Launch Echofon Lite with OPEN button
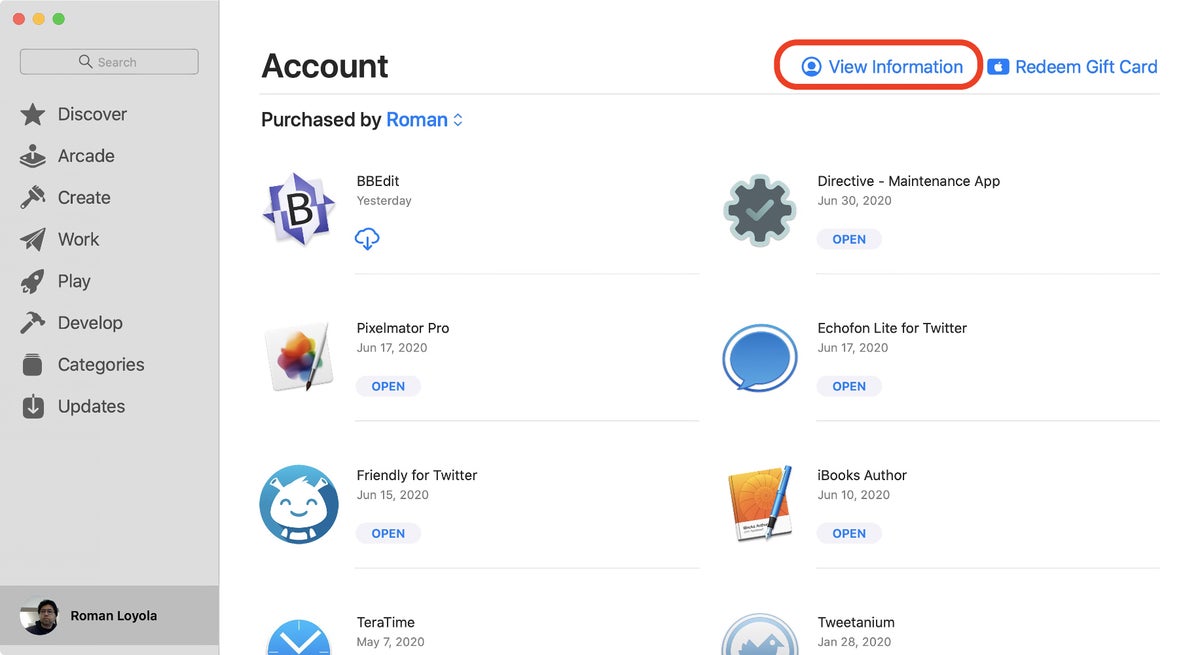The width and height of the screenshot is (1200, 655). point(849,386)
